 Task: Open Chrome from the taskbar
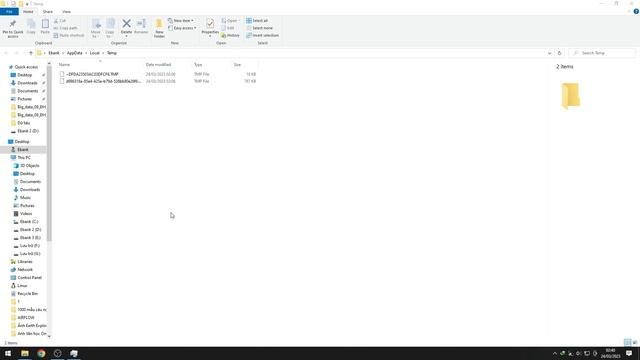tap(41, 353)
